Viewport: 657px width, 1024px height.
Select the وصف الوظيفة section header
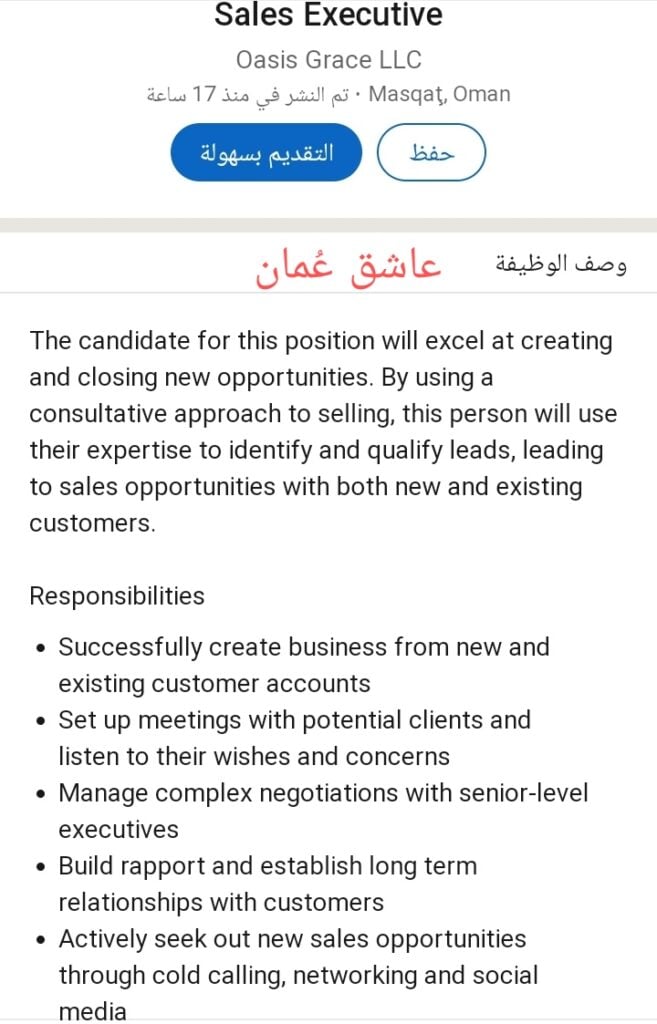click(562, 264)
